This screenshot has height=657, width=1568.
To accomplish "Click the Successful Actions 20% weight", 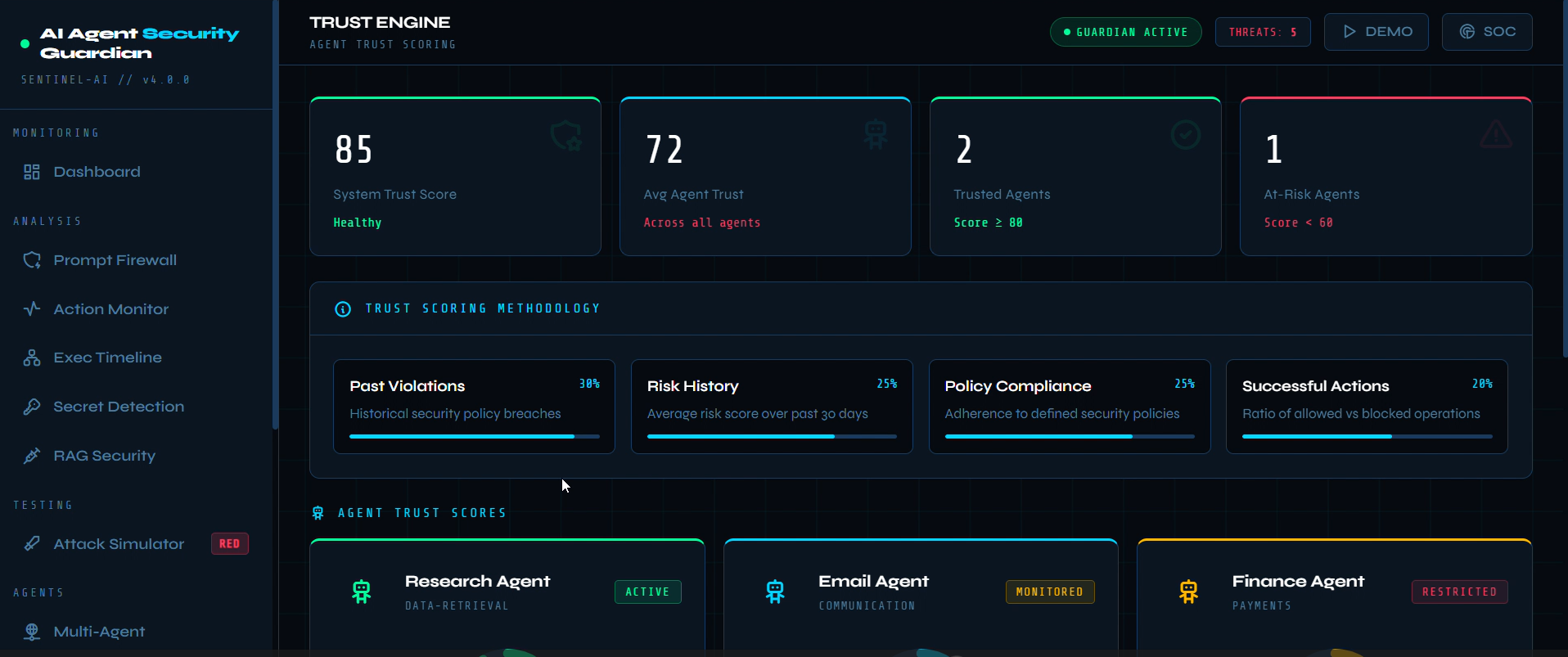I will tap(1482, 384).
